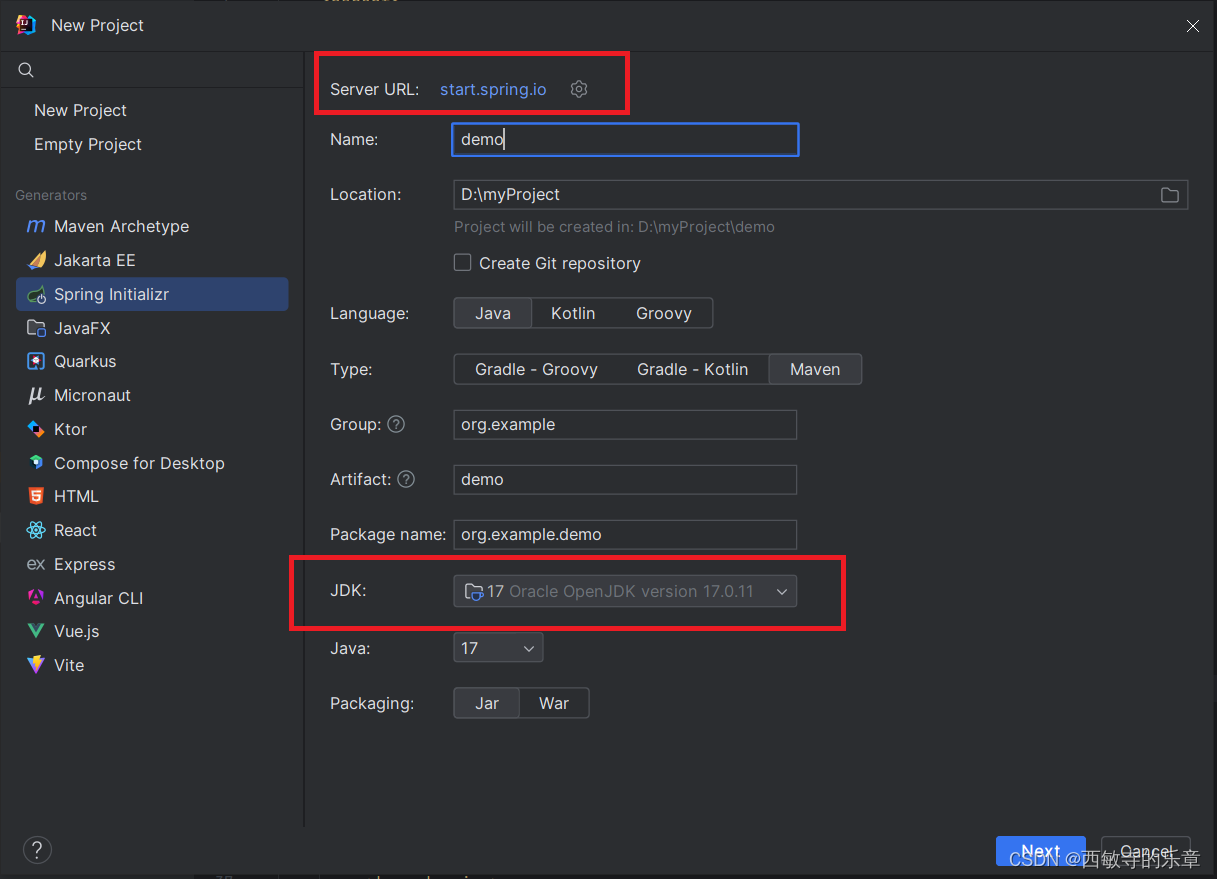The height and width of the screenshot is (879, 1217).
Task: Close the New Project dialog
Action: coord(1193,26)
